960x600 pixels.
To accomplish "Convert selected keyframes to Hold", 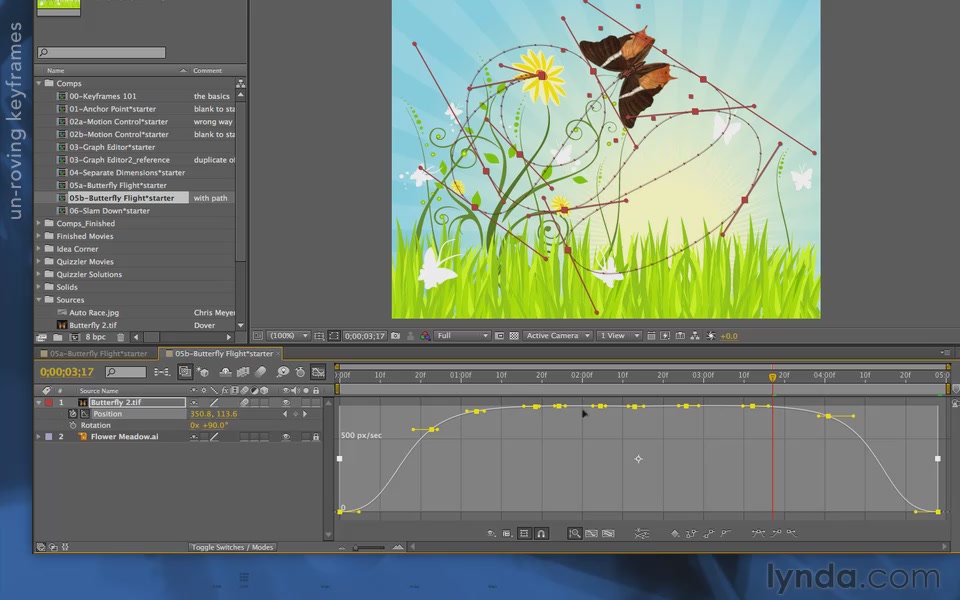I will 691,533.
